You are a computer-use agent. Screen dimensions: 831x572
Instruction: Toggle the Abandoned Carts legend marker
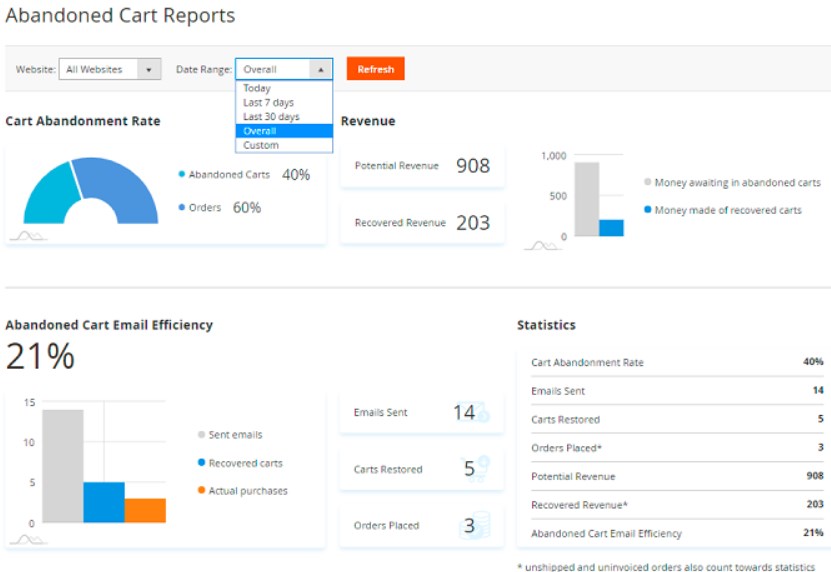[182, 174]
